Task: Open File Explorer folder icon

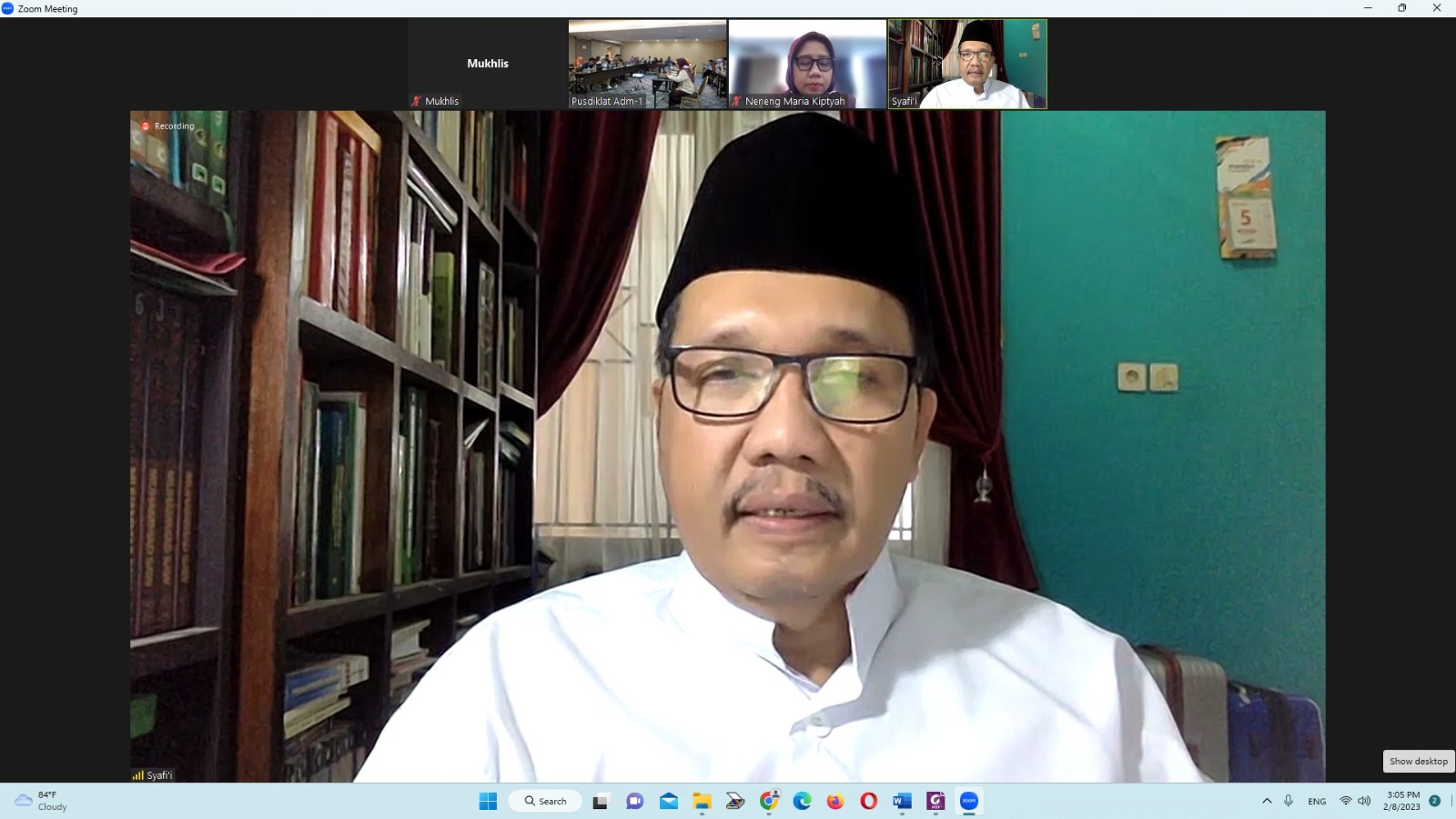Action: click(702, 801)
